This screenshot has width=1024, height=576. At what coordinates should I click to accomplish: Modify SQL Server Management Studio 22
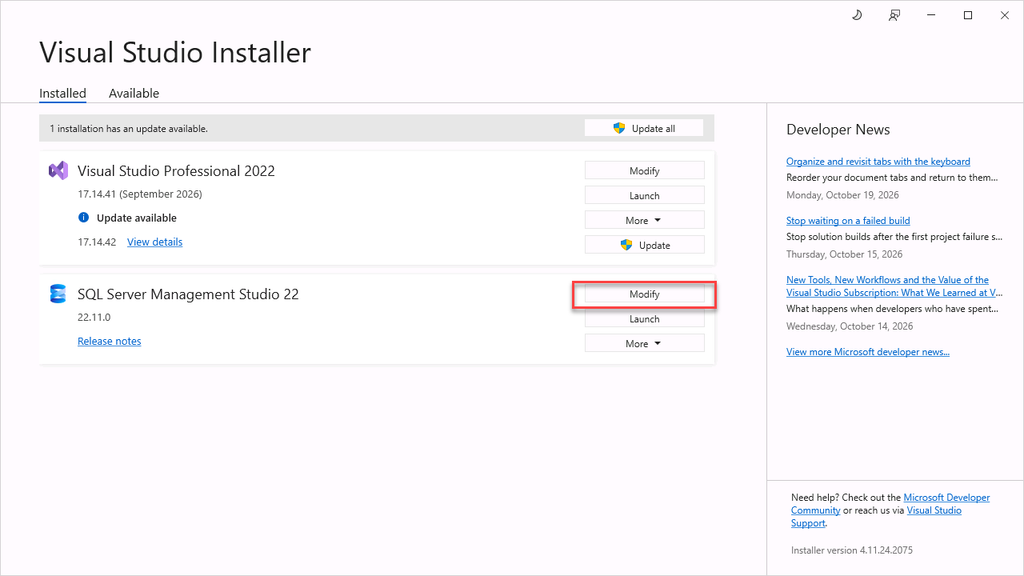click(x=645, y=294)
